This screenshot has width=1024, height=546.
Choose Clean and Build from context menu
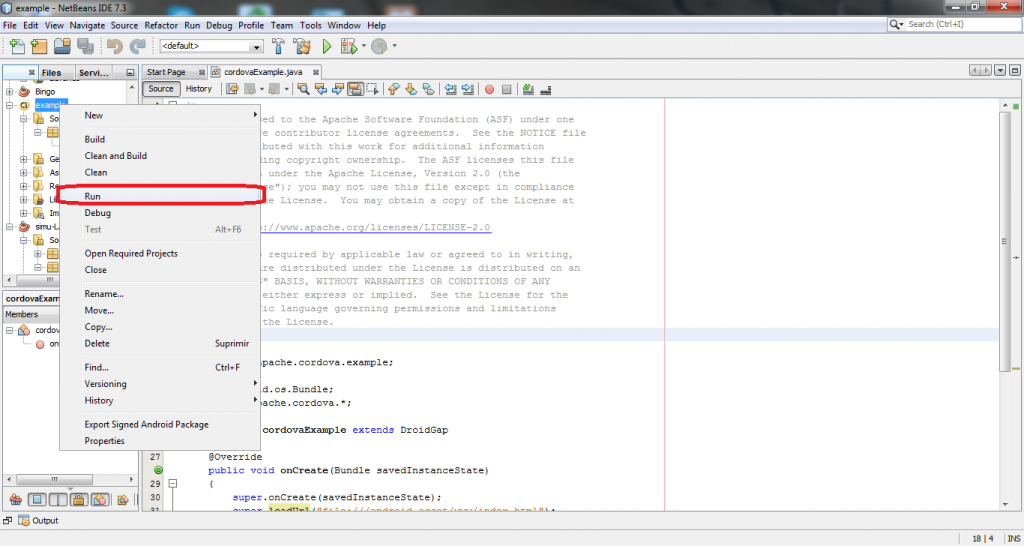tap(160, 155)
